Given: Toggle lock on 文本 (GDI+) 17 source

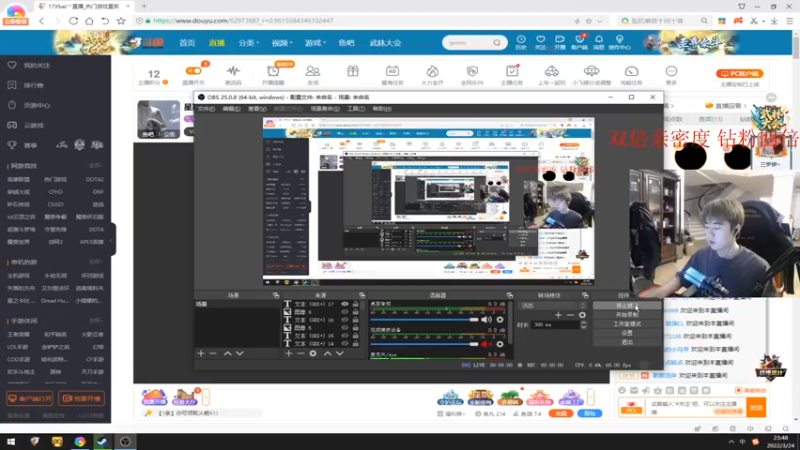Looking at the screenshot, I should 355,304.
